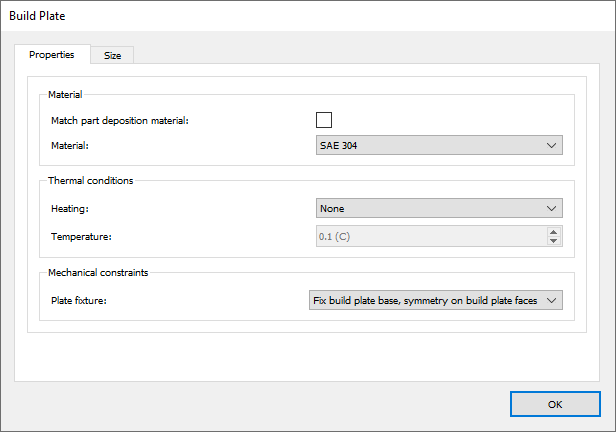The width and height of the screenshot is (616, 432).
Task: Switch to the Size tab
Action: pos(112,56)
